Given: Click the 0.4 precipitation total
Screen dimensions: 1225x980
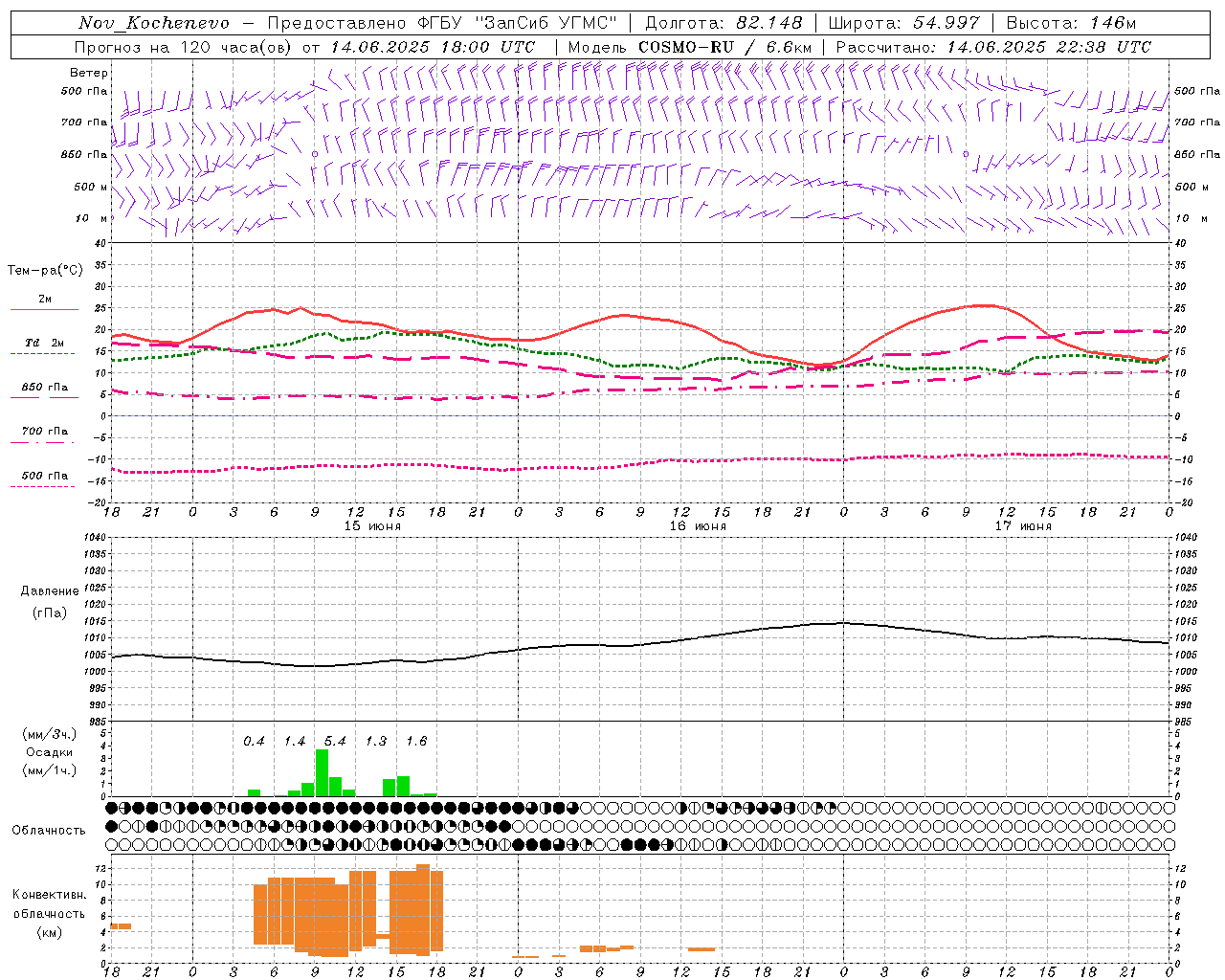Looking at the screenshot, I should 254,742.
